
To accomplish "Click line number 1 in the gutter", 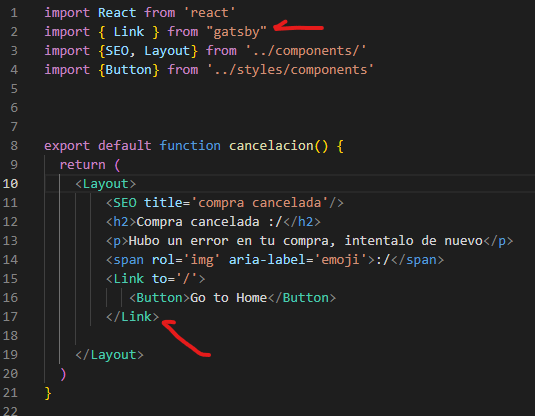I will pos(14,13).
